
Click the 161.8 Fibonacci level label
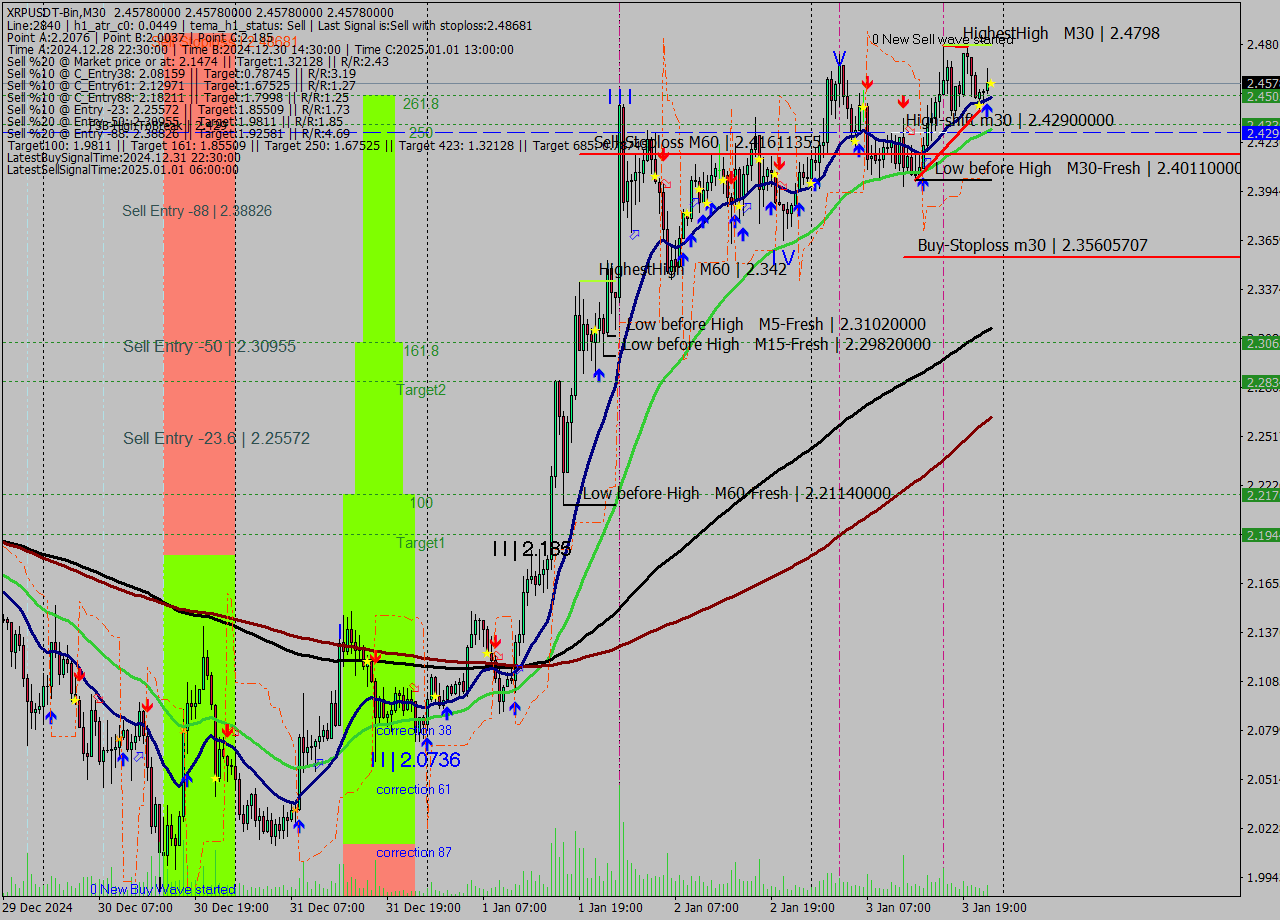421,351
